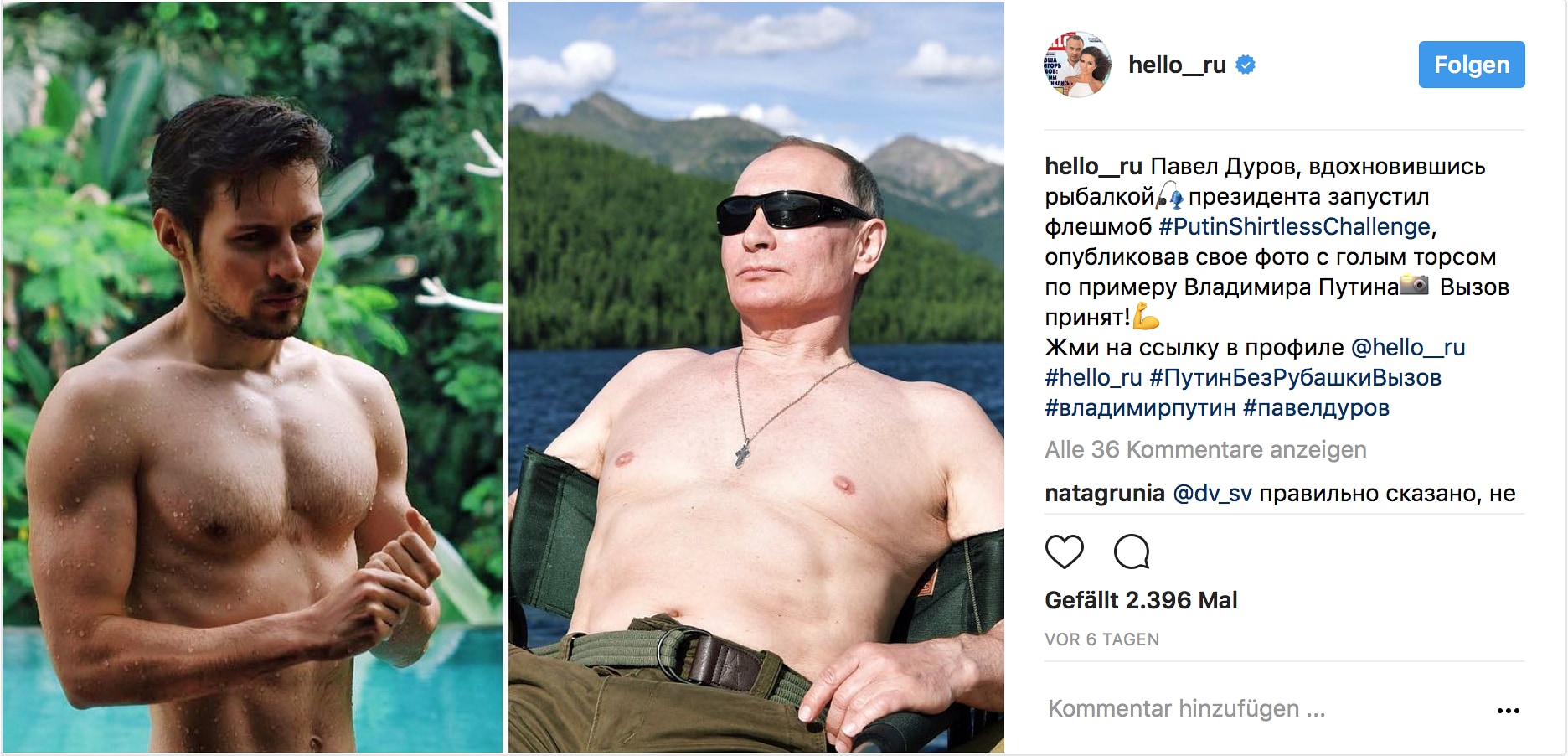Click the left photo with jungle background
Image resolution: width=1568 pixels, height=756 pixels.
click(252, 377)
